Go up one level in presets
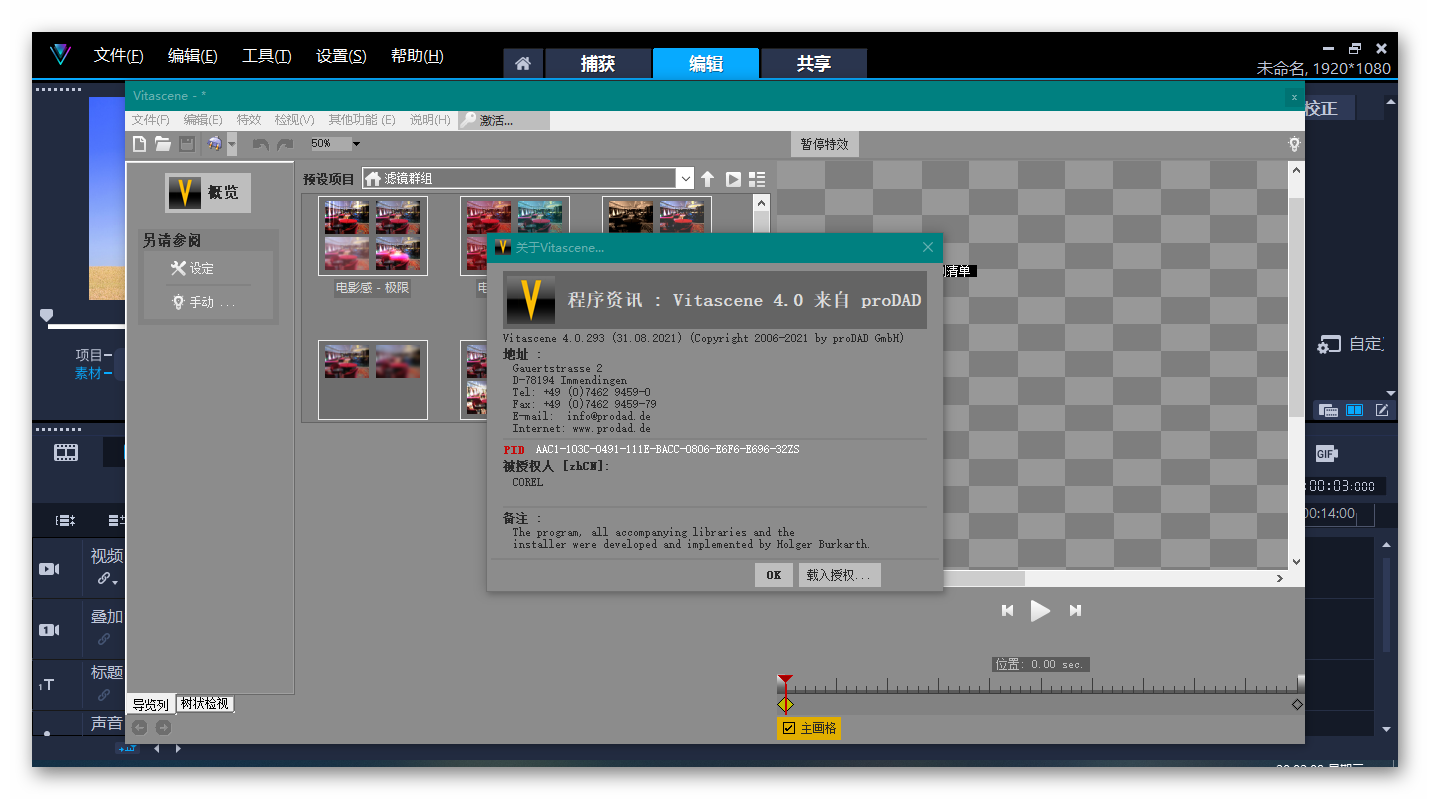 (x=708, y=179)
